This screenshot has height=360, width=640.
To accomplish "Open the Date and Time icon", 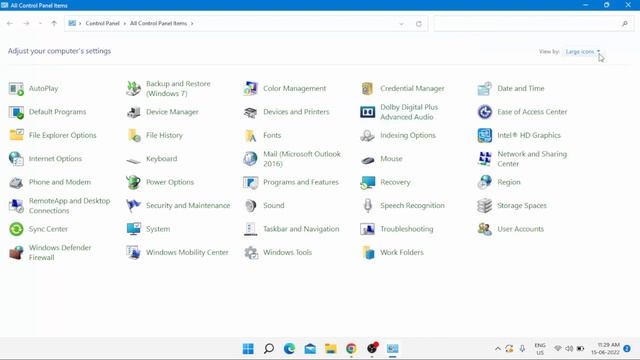I will click(484, 89).
